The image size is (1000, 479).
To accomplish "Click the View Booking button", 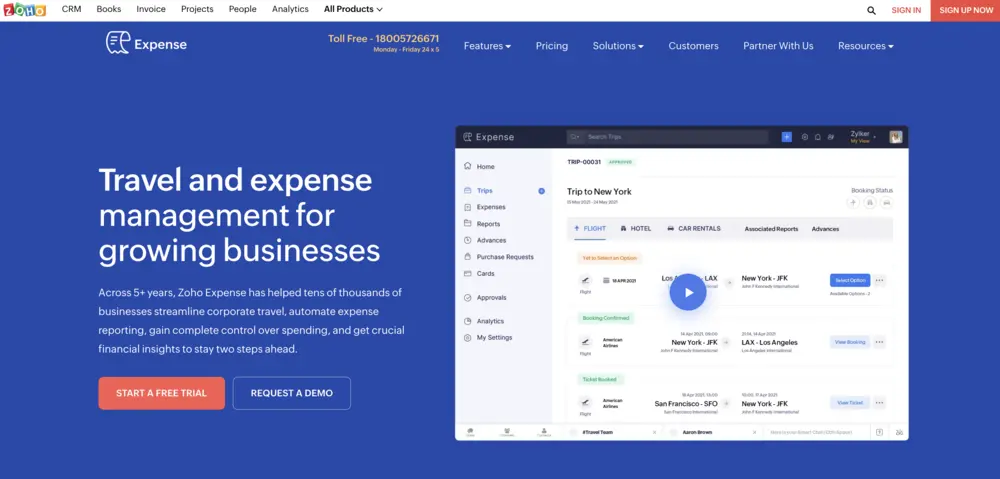I will pyautogui.click(x=849, y=342).
